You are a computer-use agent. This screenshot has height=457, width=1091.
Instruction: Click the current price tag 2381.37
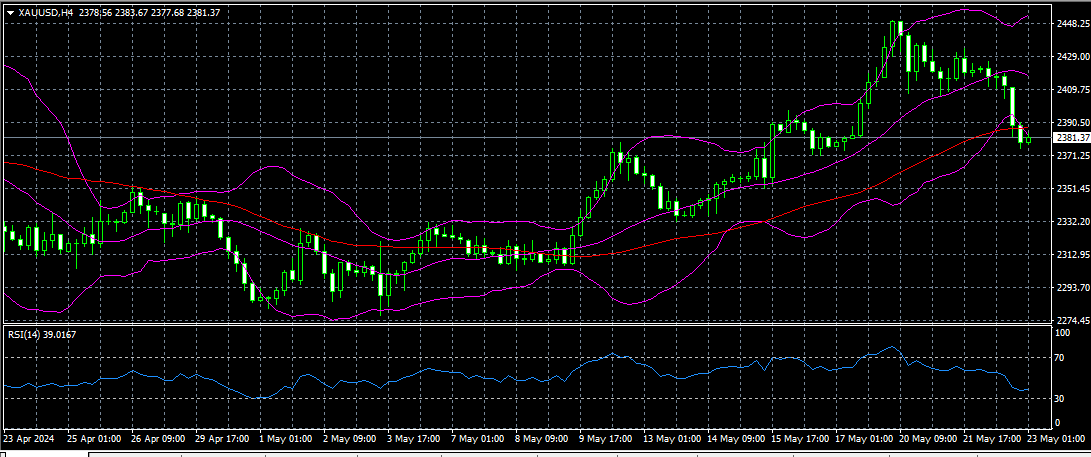[1072, 138]
